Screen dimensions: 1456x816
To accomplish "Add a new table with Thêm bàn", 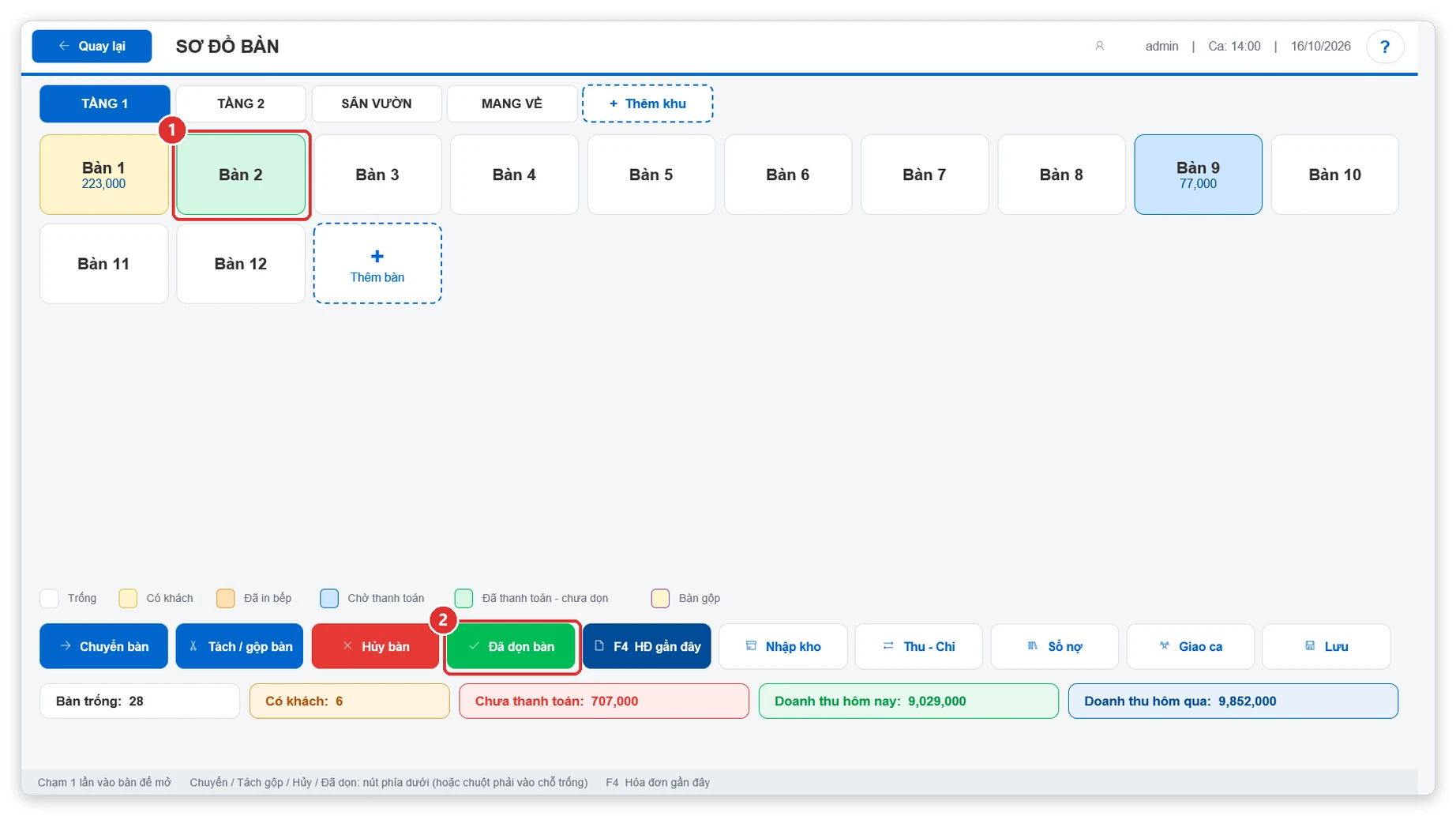I will click(x=377, y=264).
